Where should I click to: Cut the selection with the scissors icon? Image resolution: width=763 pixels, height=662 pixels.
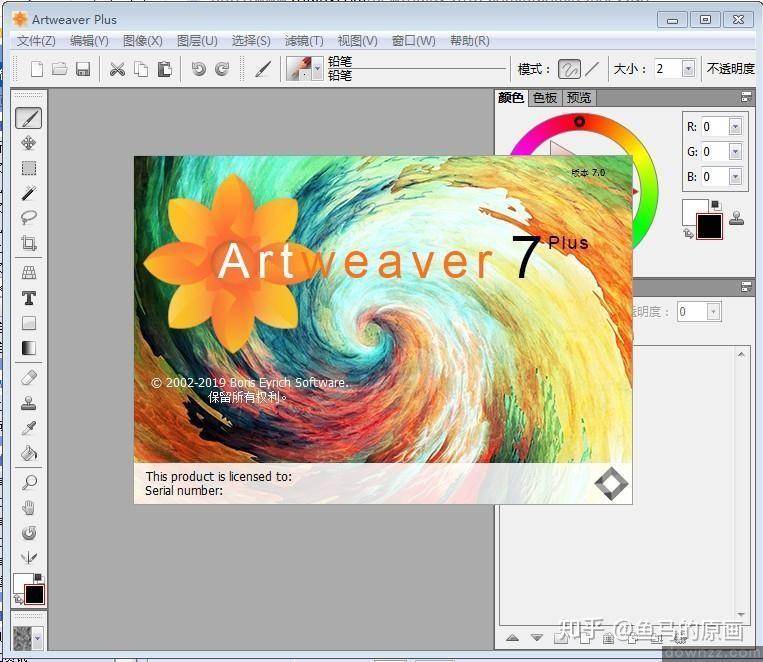click(x=117, y=69)
